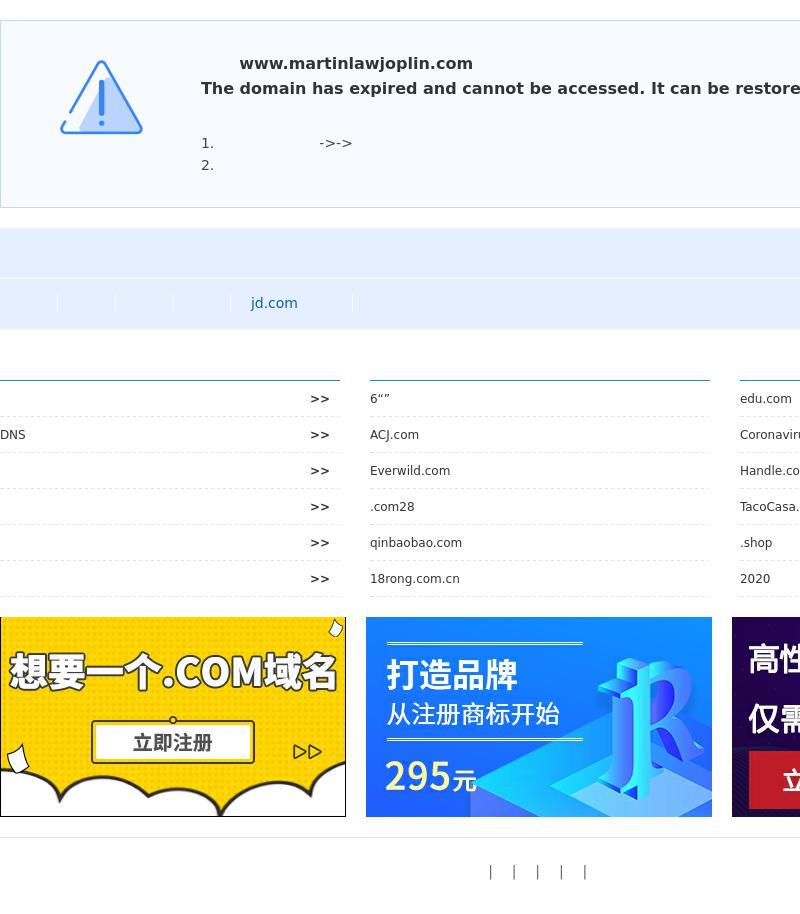Follow the 18rong.com.cn link
The image size is (800, 914).
tap(415, 579)
